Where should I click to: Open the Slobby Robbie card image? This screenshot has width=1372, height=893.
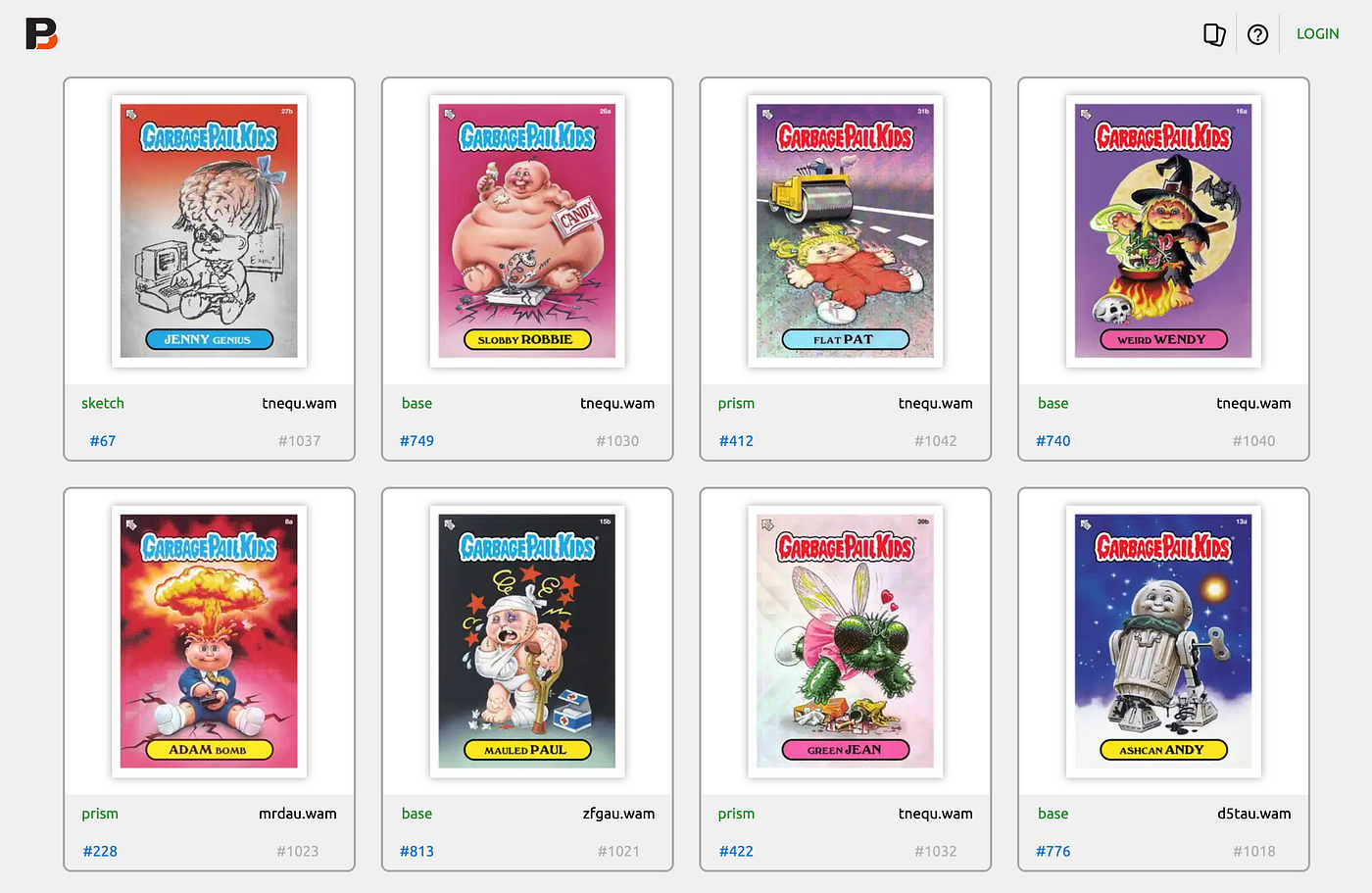coord(527,231)
